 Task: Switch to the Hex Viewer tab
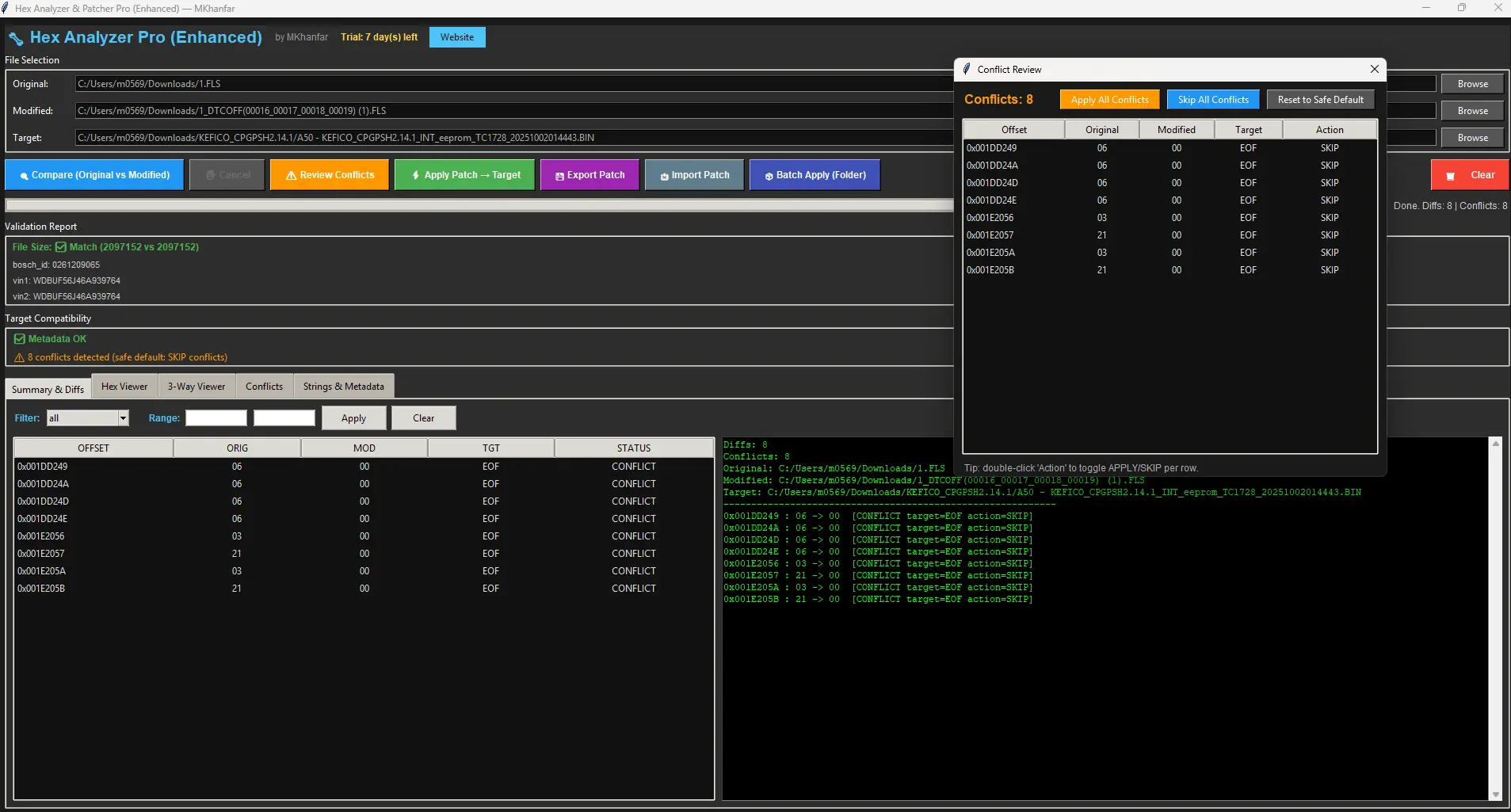tap(124, 386)
